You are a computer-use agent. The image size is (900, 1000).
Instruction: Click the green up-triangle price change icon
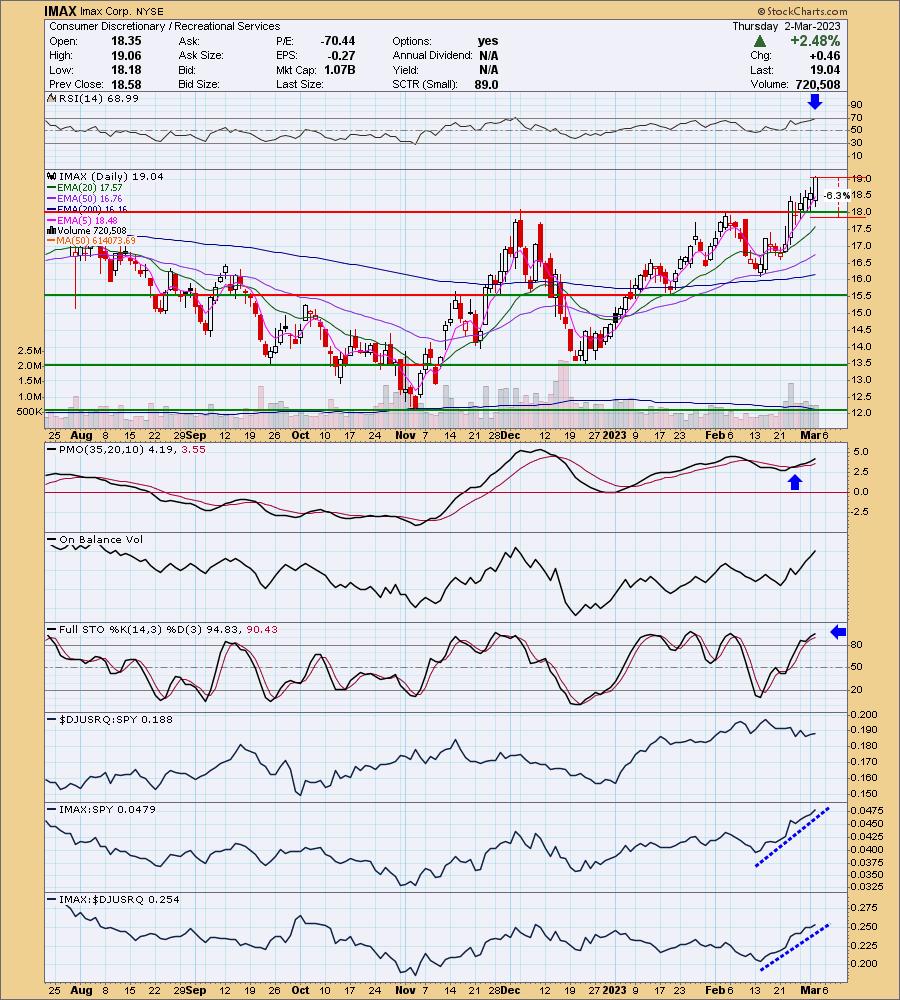click(760, 41)
